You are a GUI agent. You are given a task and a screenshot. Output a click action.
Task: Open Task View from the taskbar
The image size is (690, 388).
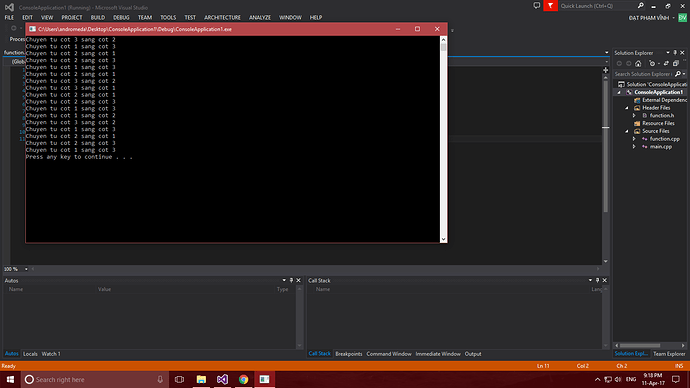point(179,379)
